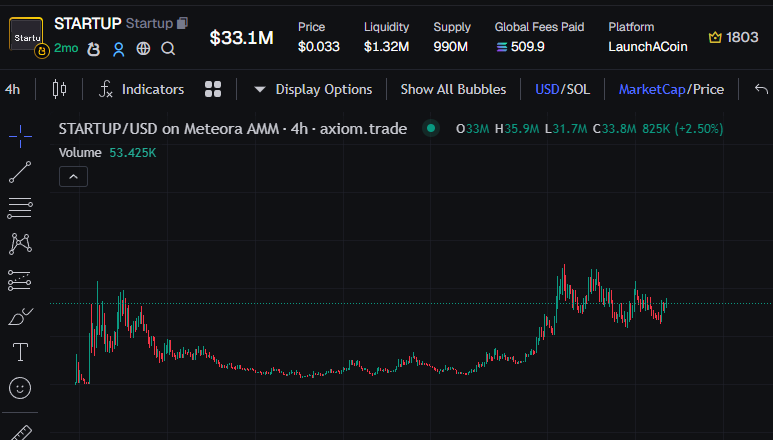Select the ruler measure tool
The height and width of the screenshot is (440, 773).
(21, 432)
